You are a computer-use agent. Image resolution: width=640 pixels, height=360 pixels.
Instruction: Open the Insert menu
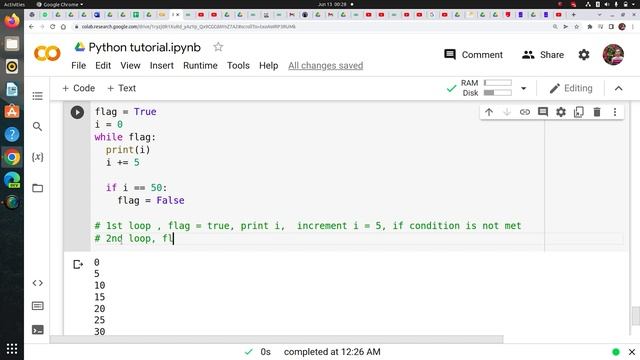pyautogui.click(x=162, y=66)
